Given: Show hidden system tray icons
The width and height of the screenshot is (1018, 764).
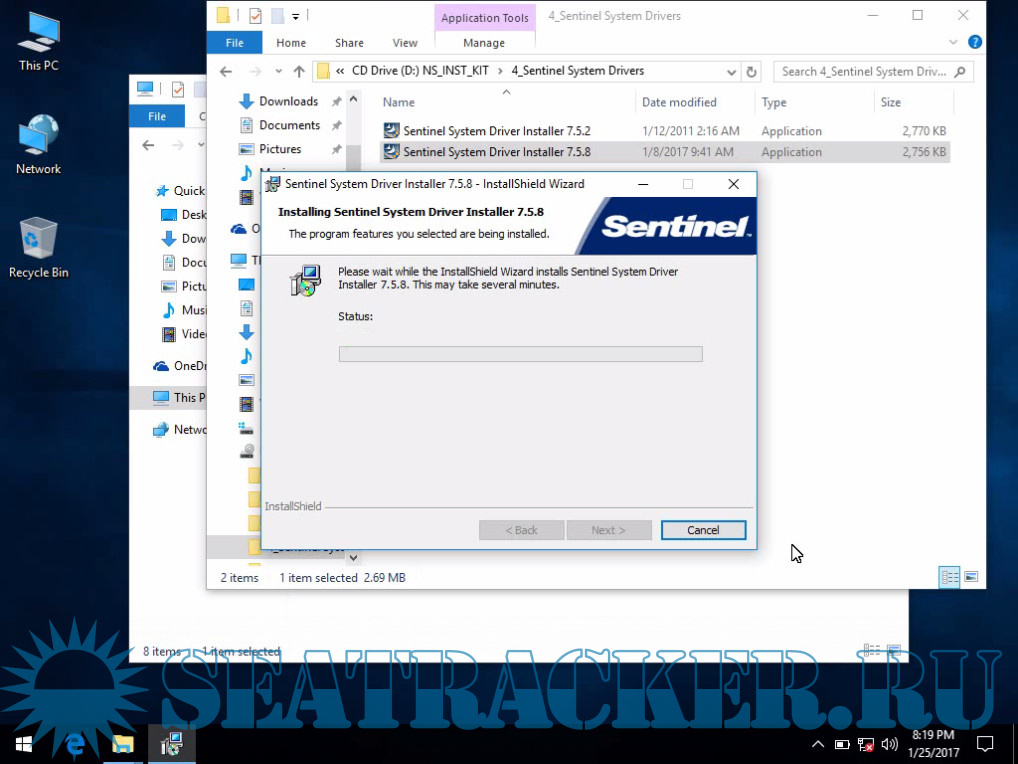Looking at the screenshot, I should point(817,744).
